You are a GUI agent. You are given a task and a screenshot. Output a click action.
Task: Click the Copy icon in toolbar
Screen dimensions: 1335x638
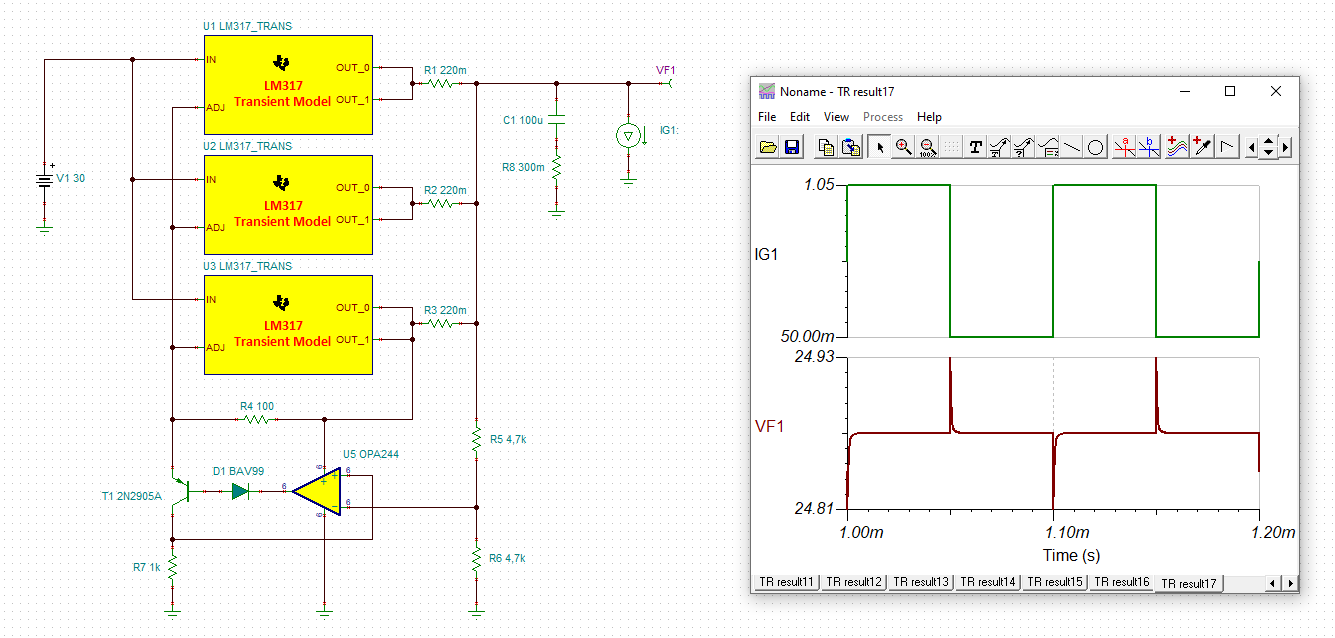826,147
